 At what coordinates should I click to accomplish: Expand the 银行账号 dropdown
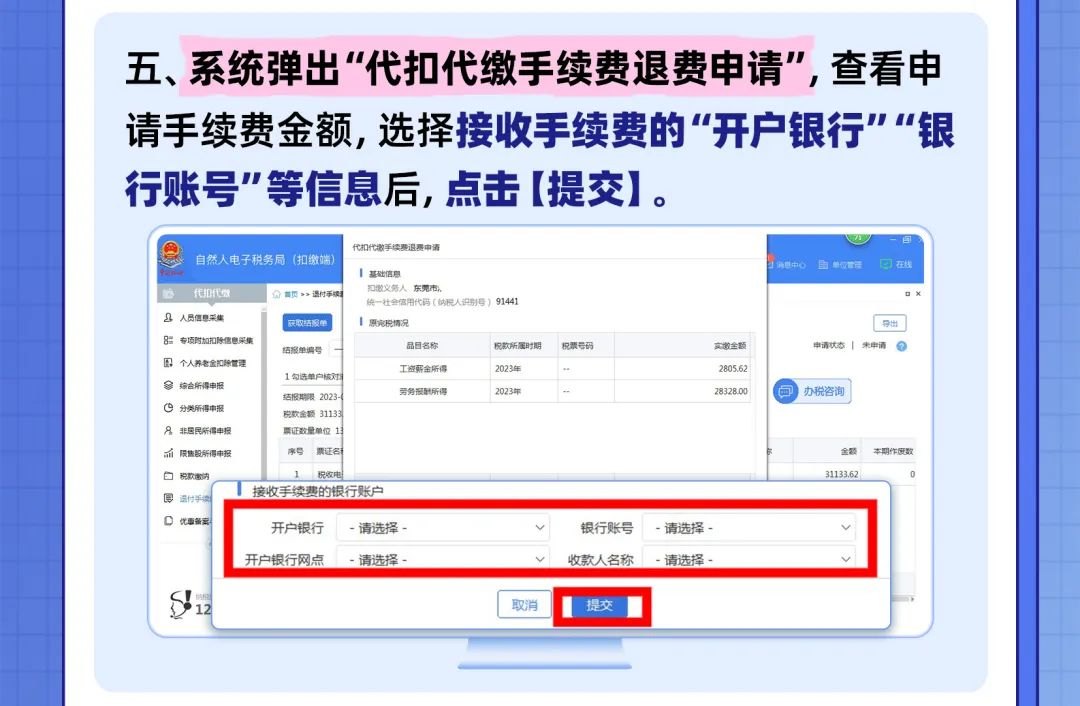click(748, 527)
